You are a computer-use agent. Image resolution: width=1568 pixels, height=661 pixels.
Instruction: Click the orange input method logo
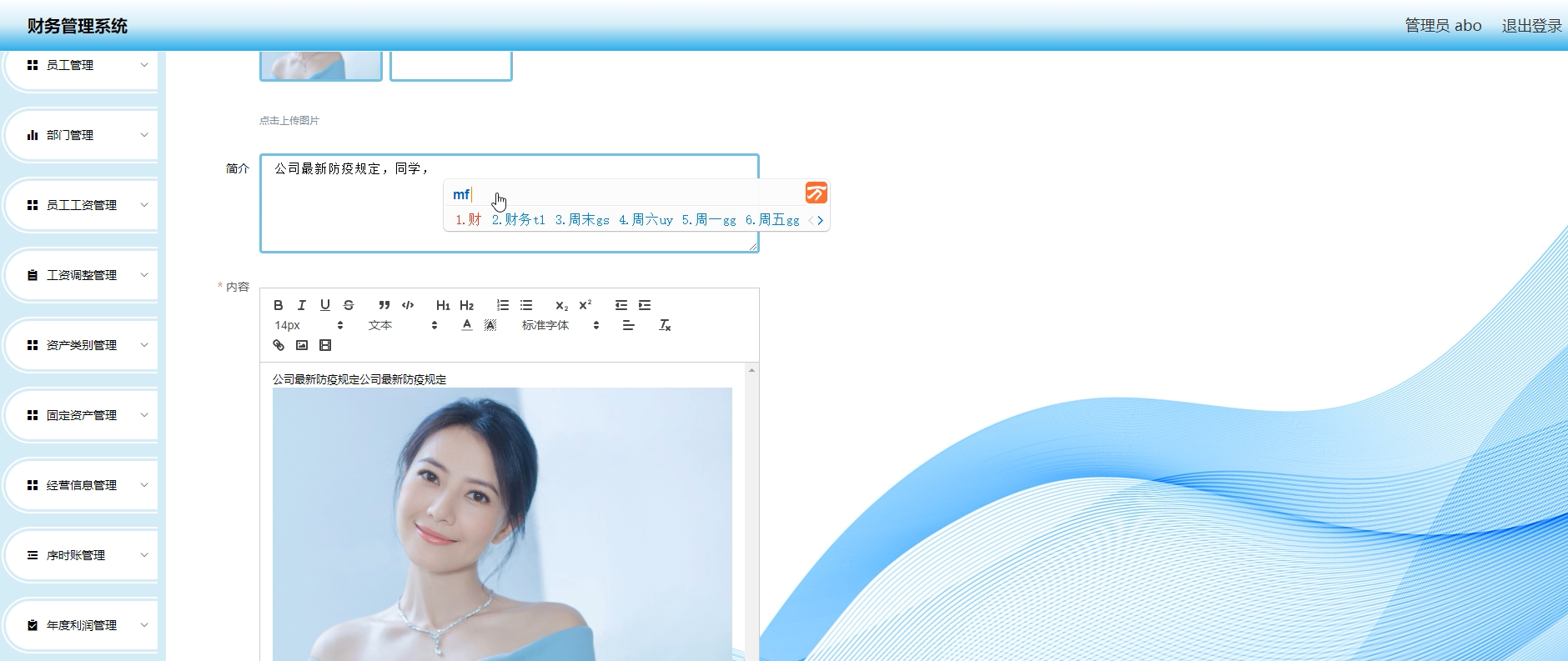click(816, 193)
